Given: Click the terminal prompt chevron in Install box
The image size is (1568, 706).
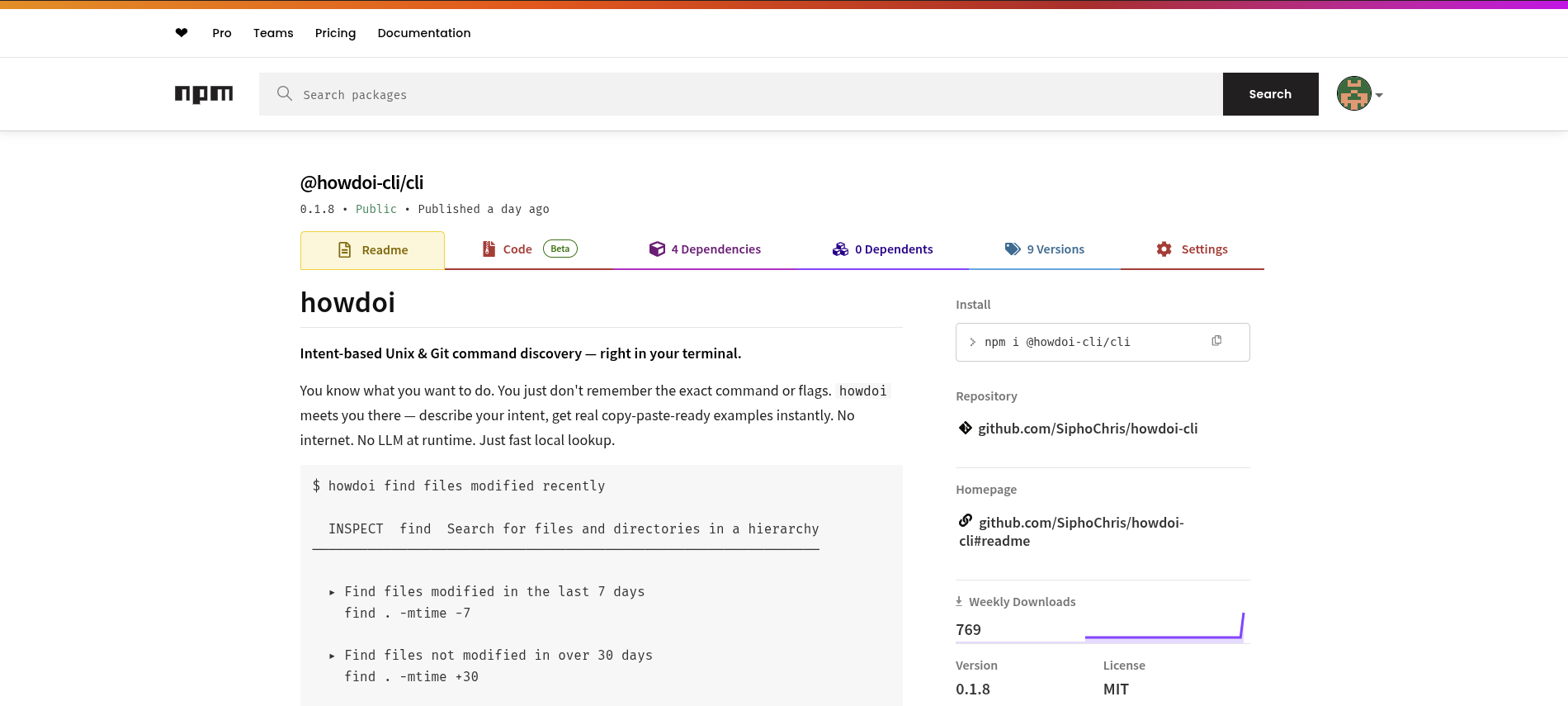Looking at the screenshot, I should pos(973,342).
